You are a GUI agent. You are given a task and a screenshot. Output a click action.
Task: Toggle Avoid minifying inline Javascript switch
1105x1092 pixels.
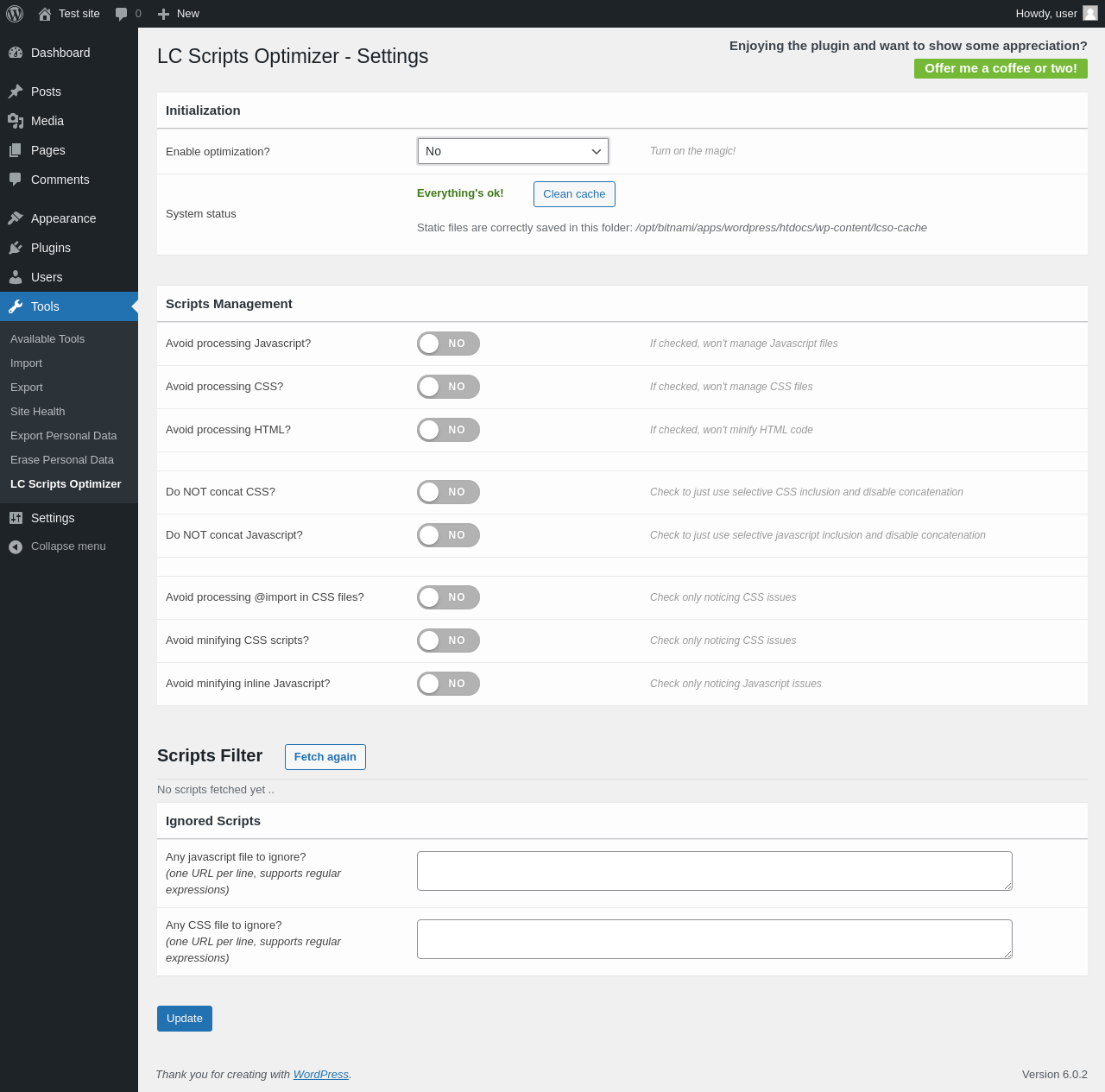[x=448, y=684]
